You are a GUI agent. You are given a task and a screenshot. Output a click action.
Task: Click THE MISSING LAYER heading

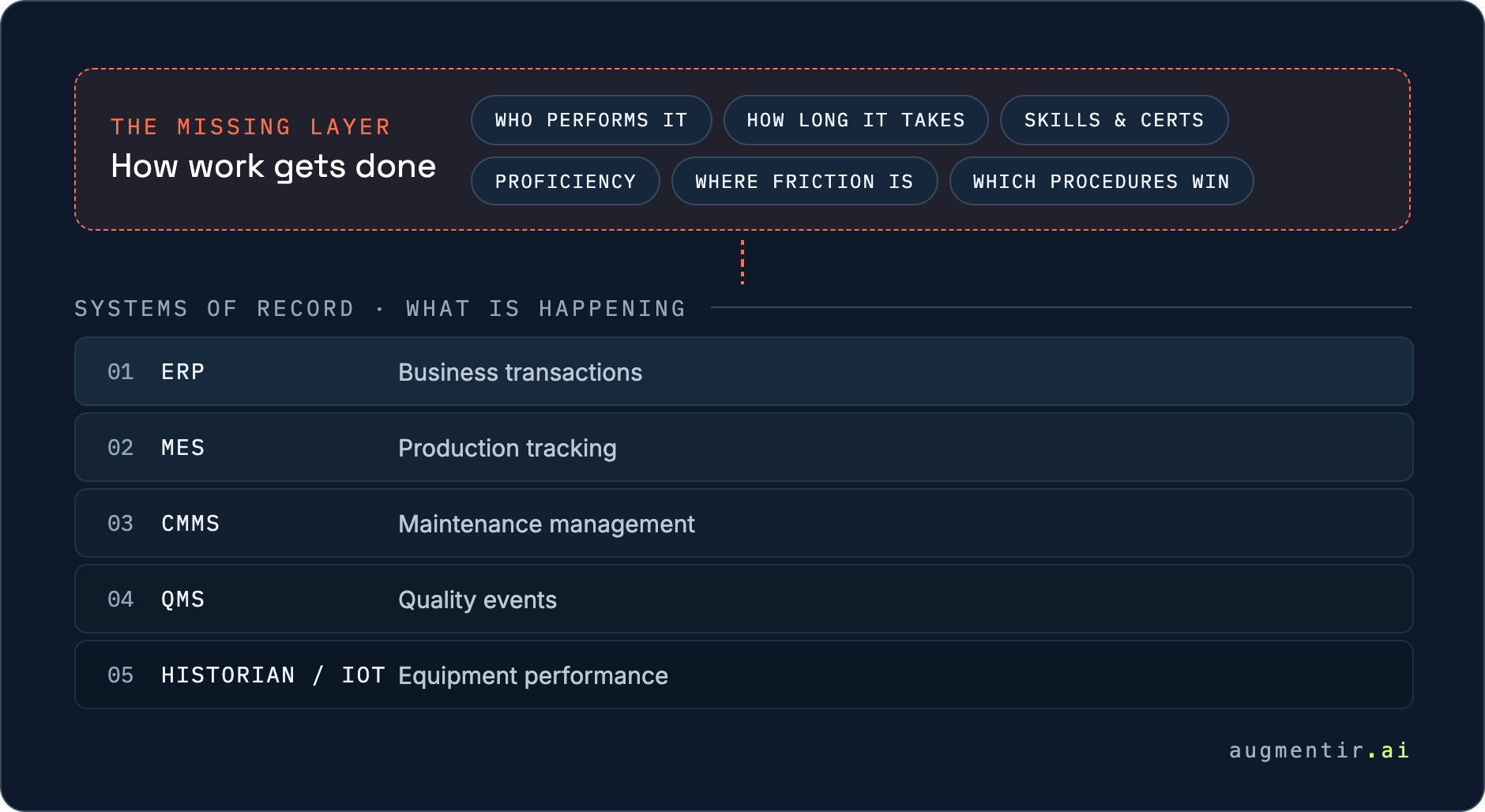coord(250,126)
